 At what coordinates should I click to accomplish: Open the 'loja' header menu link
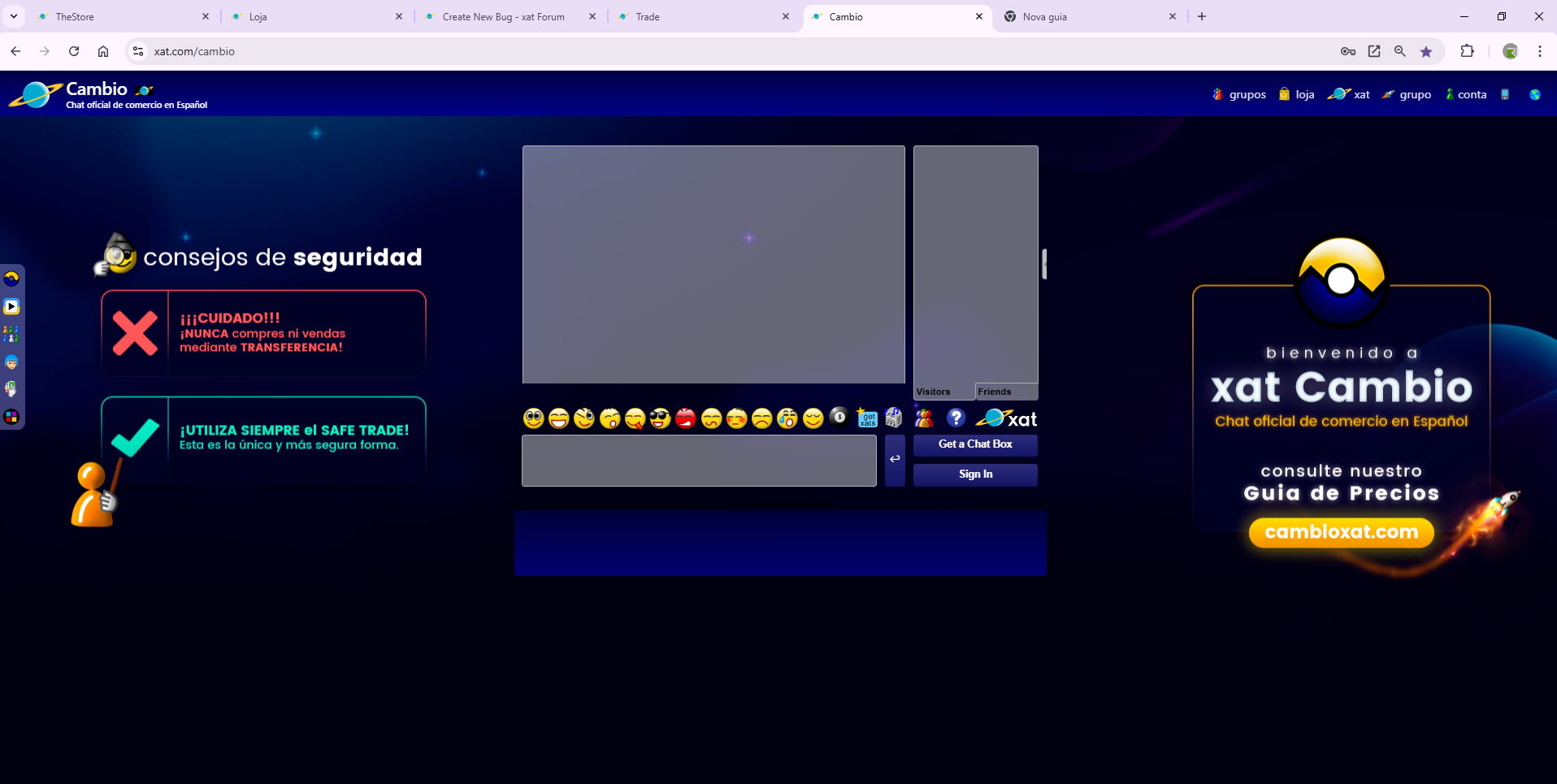tap(1297, 95)
